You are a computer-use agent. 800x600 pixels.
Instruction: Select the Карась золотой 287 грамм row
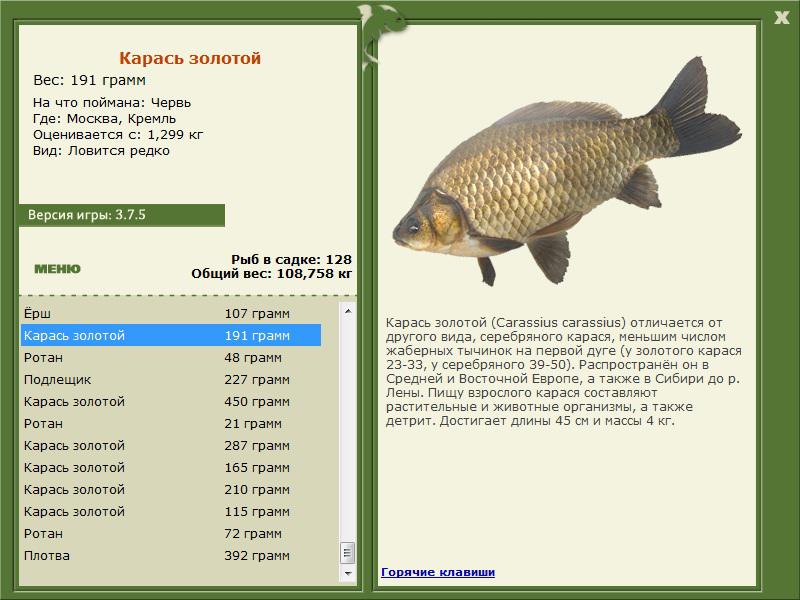pyautogui.click(x=171, y=445)
